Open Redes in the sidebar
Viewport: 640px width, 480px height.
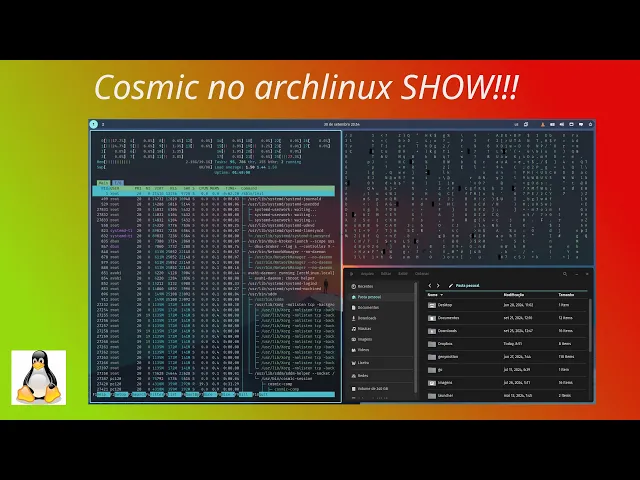click(x=382, y=376)
